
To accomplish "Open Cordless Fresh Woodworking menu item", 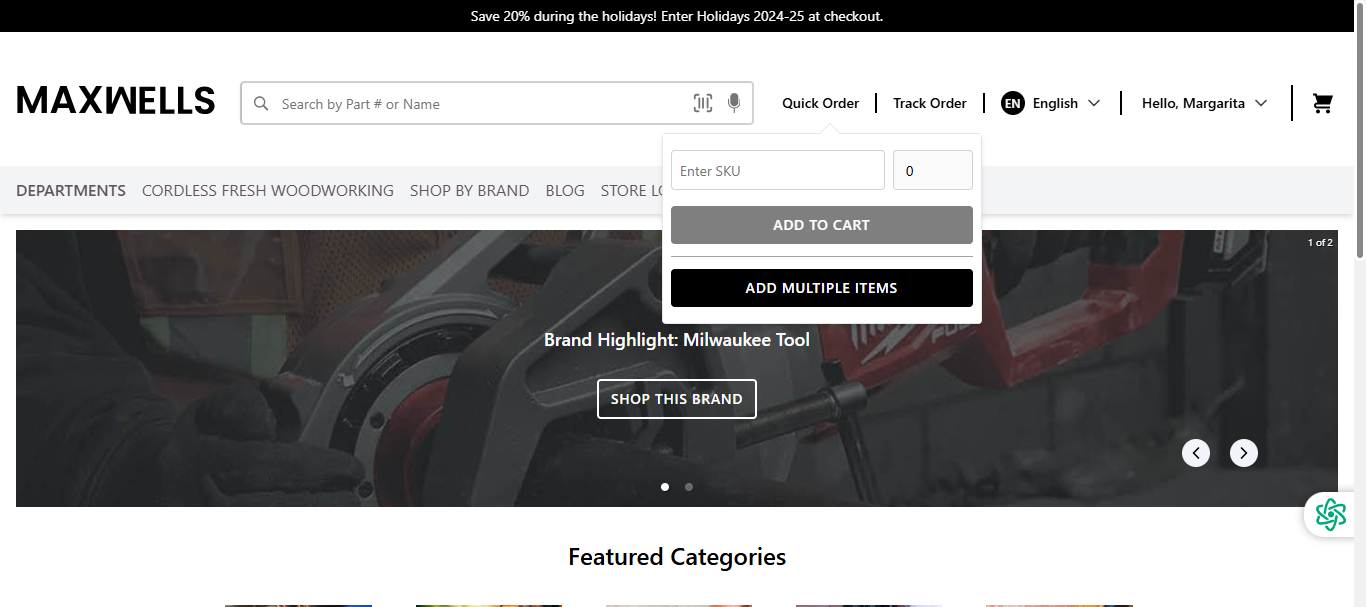I will [268, 190].
